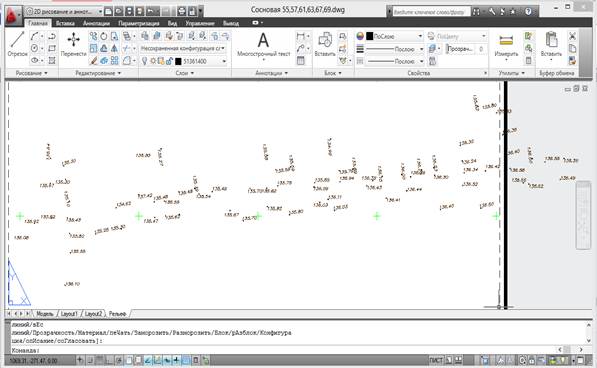Open the AutoCAD application menu button
The height and width of the screenshot is (368, 597).
click(12, 15)
